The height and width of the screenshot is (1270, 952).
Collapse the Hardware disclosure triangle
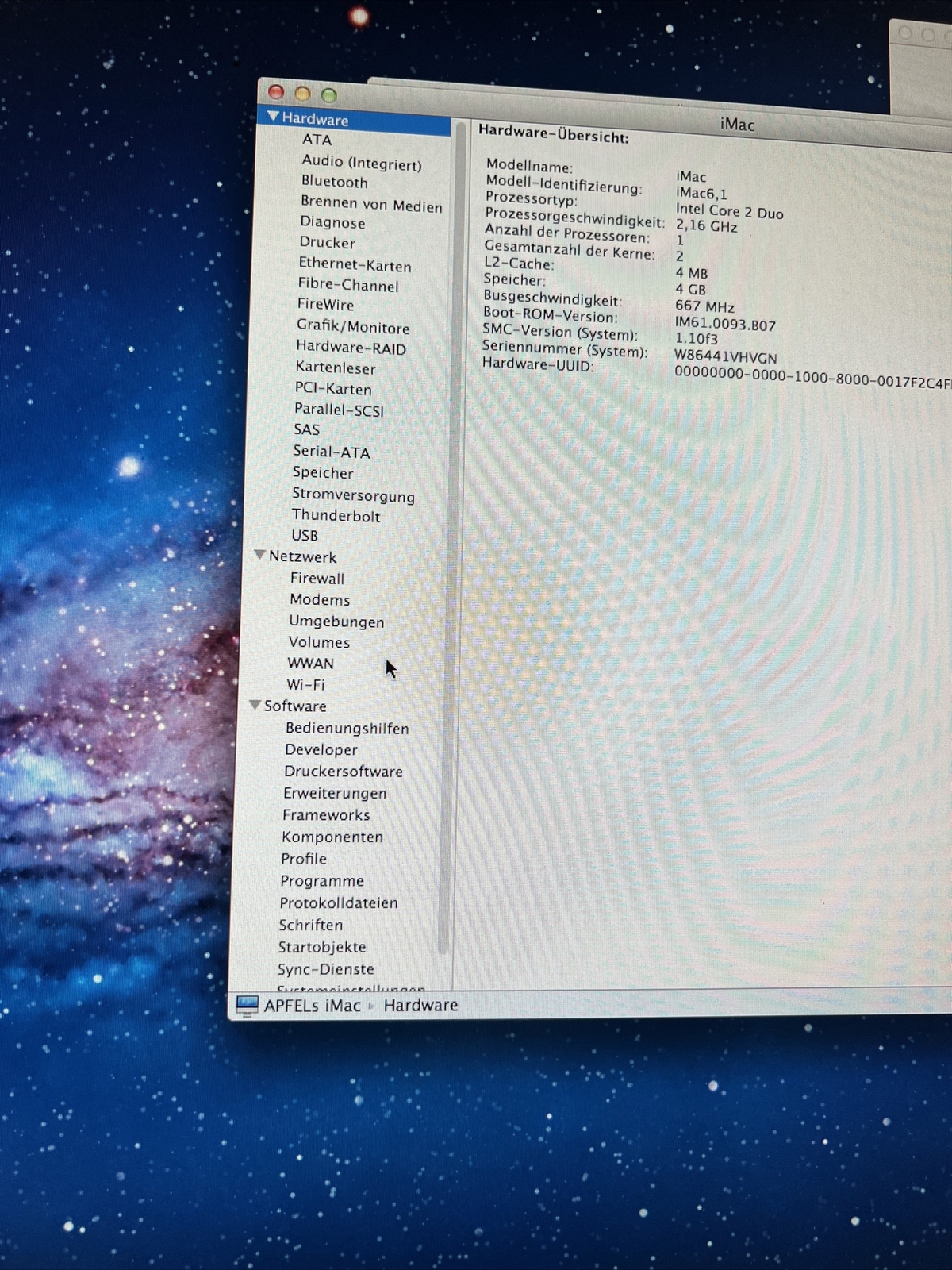(x=273, y=117)
